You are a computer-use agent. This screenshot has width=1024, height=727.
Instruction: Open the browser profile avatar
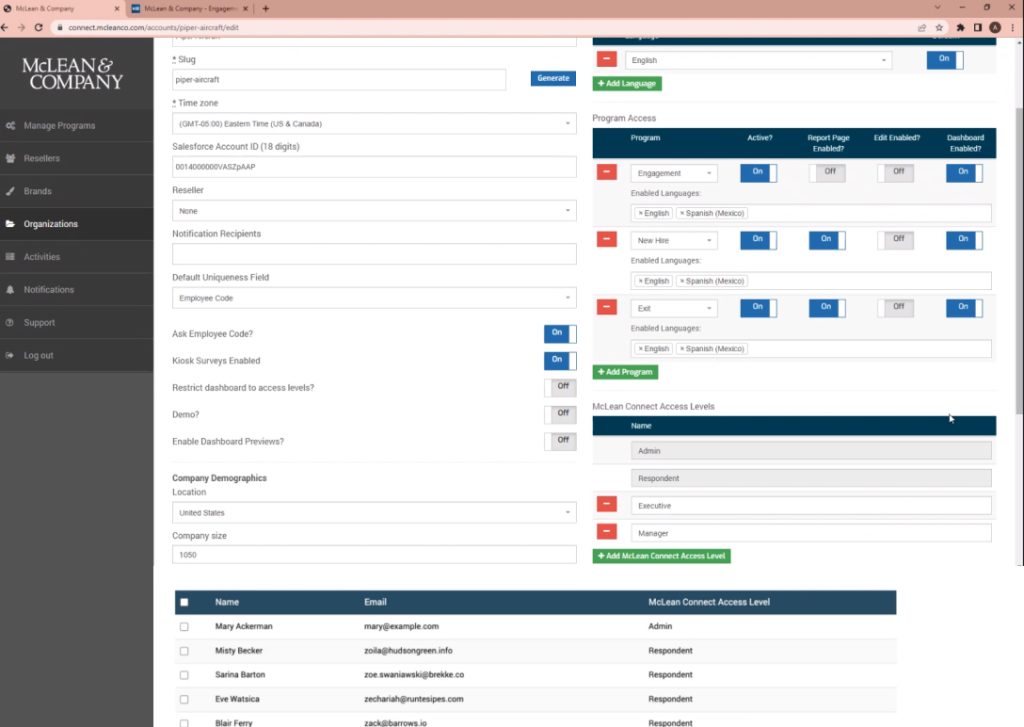pos(995,27)
